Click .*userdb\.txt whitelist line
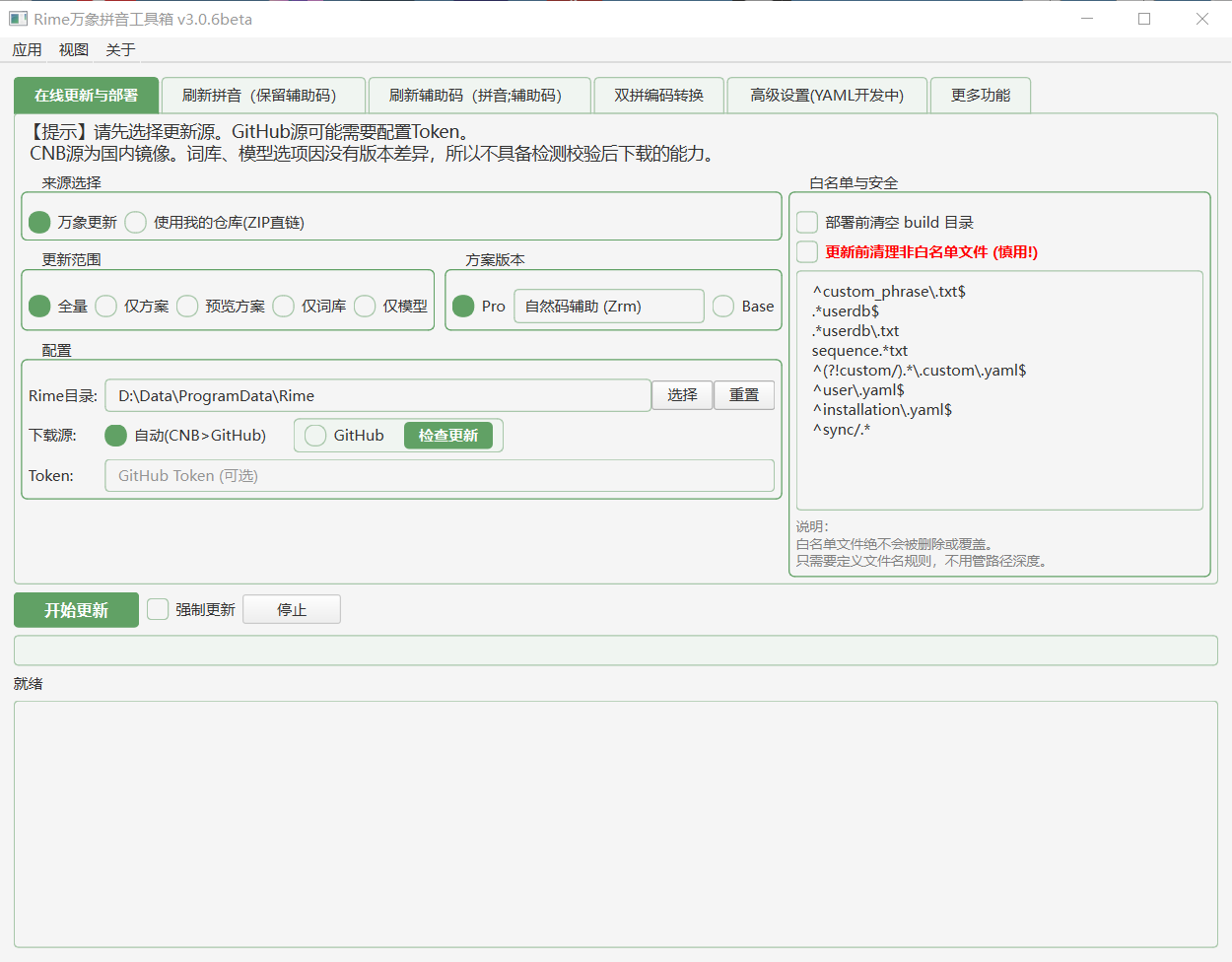The image size is (1232, 962). click(856, 331)
